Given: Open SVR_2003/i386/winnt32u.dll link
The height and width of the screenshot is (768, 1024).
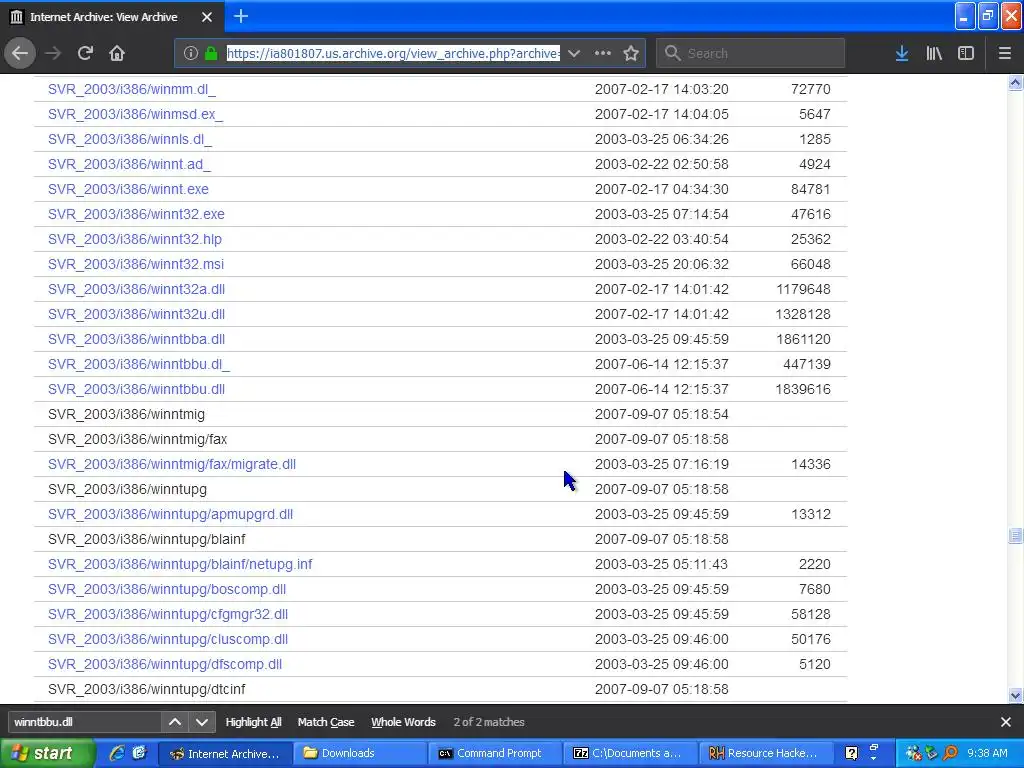Looking at the screenshot, I should 136,314.
